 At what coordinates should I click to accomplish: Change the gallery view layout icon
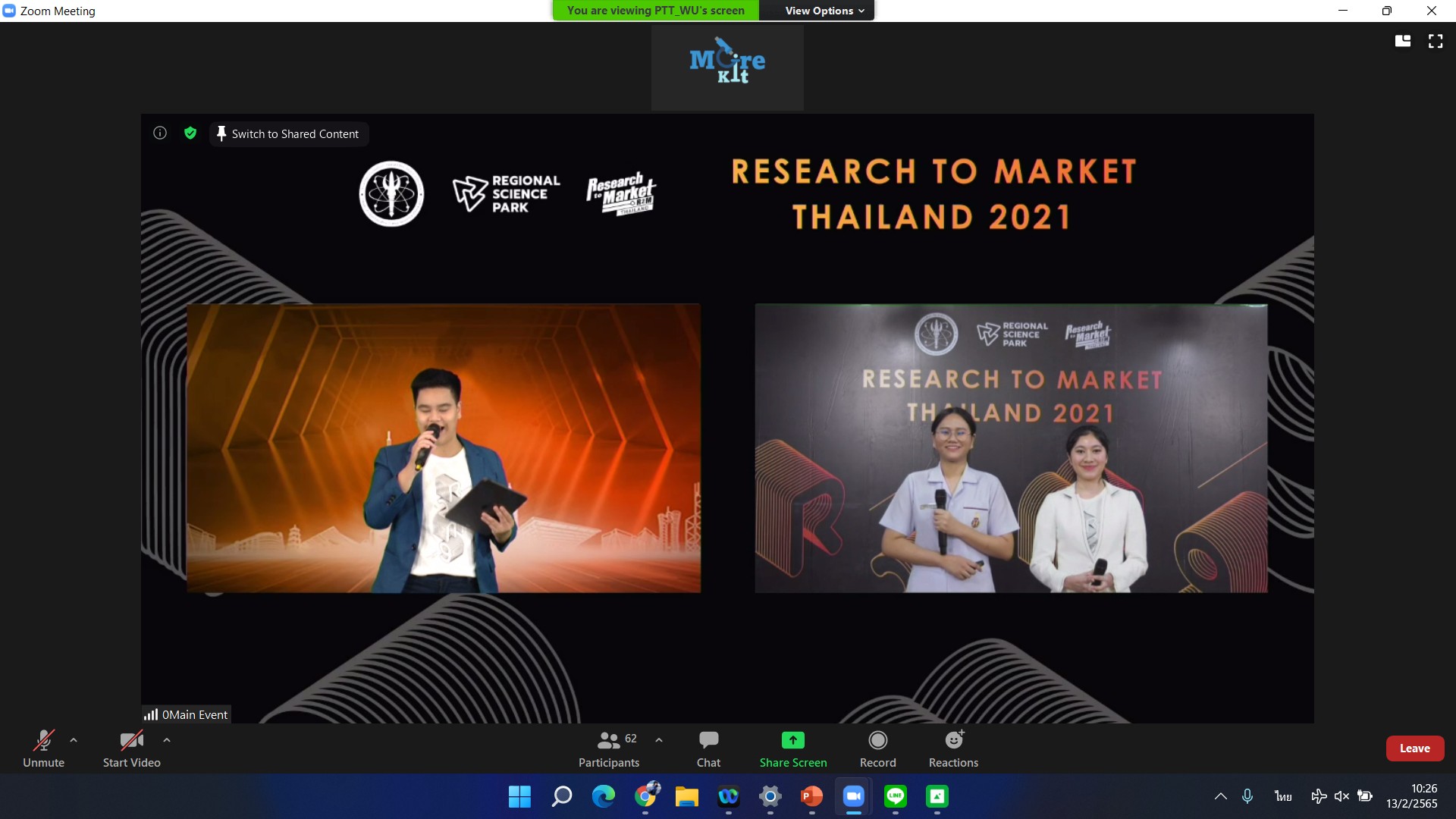[1403, 41]
